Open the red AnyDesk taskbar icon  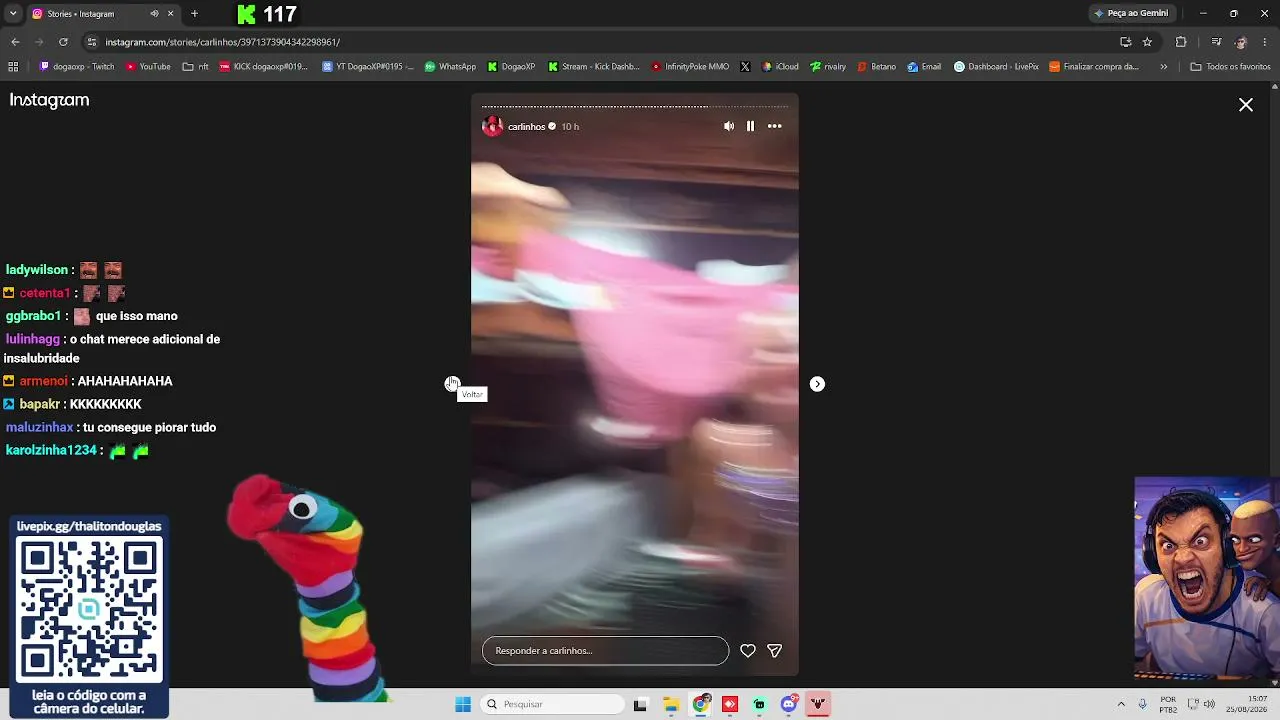730,704
